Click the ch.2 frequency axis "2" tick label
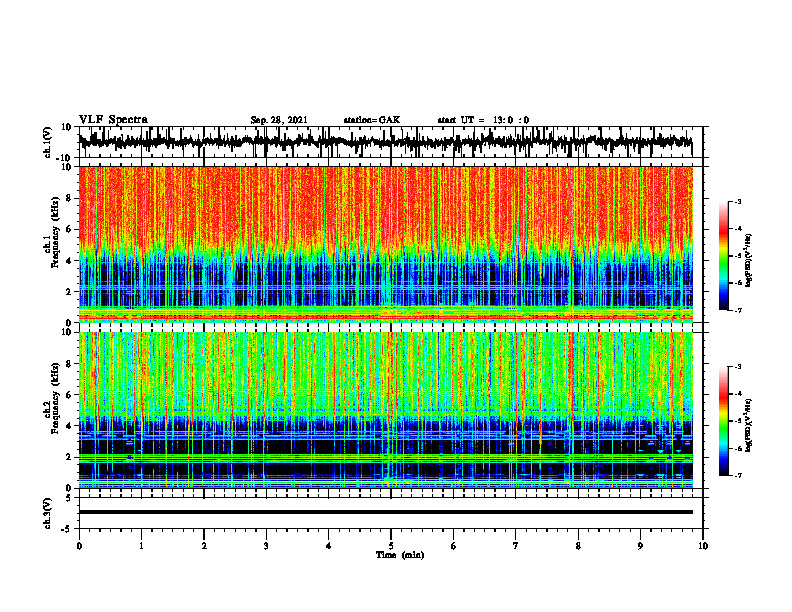This screenshot has width=792, height=612. [69, 457]
